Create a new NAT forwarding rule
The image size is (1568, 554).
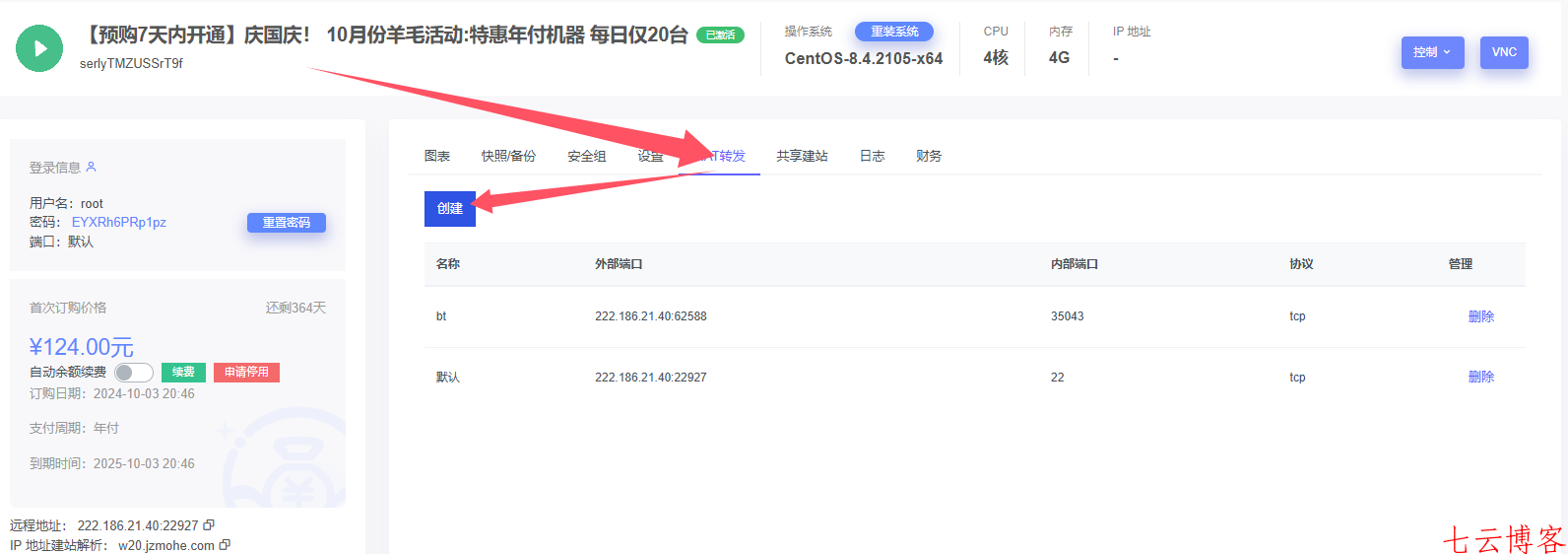coord(449,209)
